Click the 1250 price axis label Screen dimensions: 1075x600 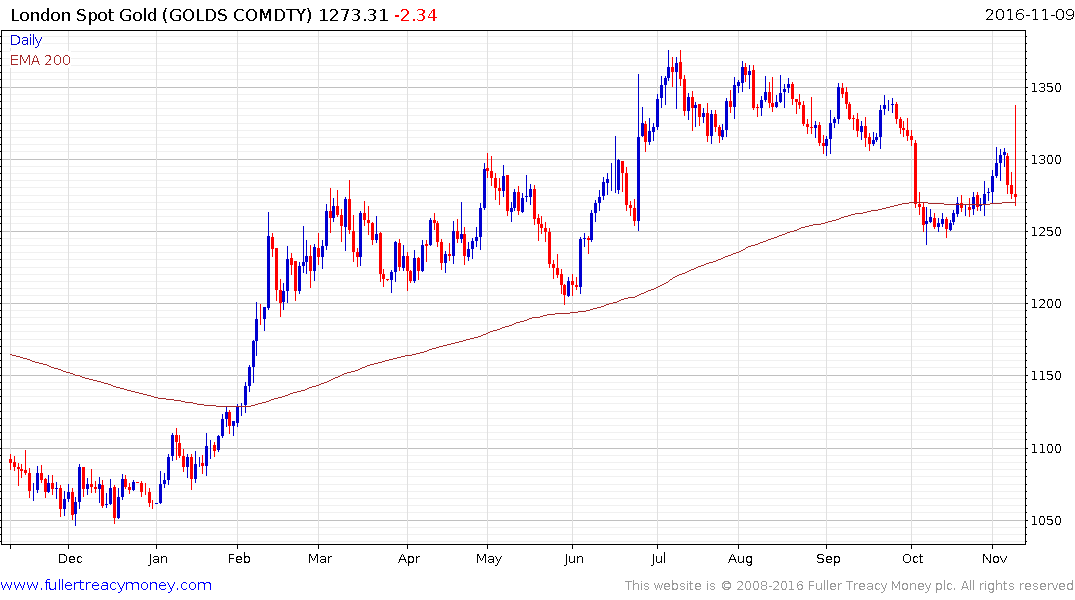click(1046, 232)
